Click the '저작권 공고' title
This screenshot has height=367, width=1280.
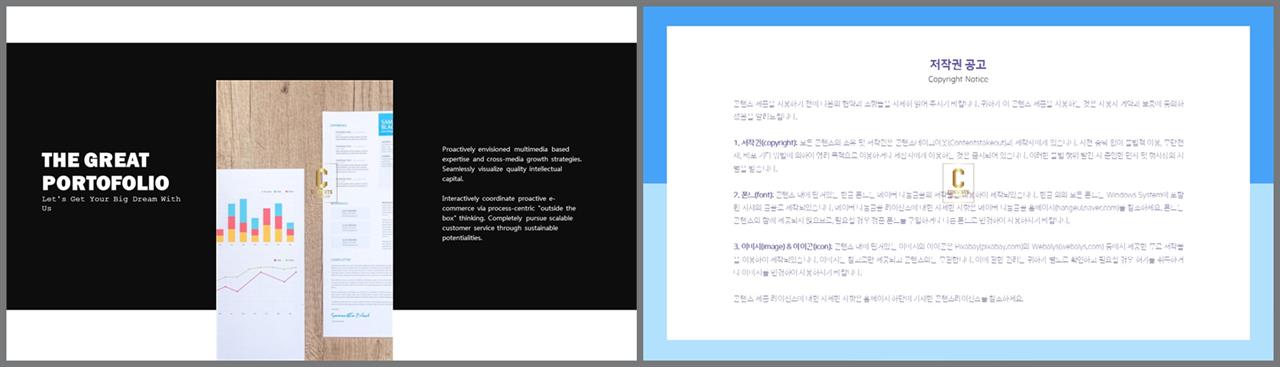pos(958,64)
